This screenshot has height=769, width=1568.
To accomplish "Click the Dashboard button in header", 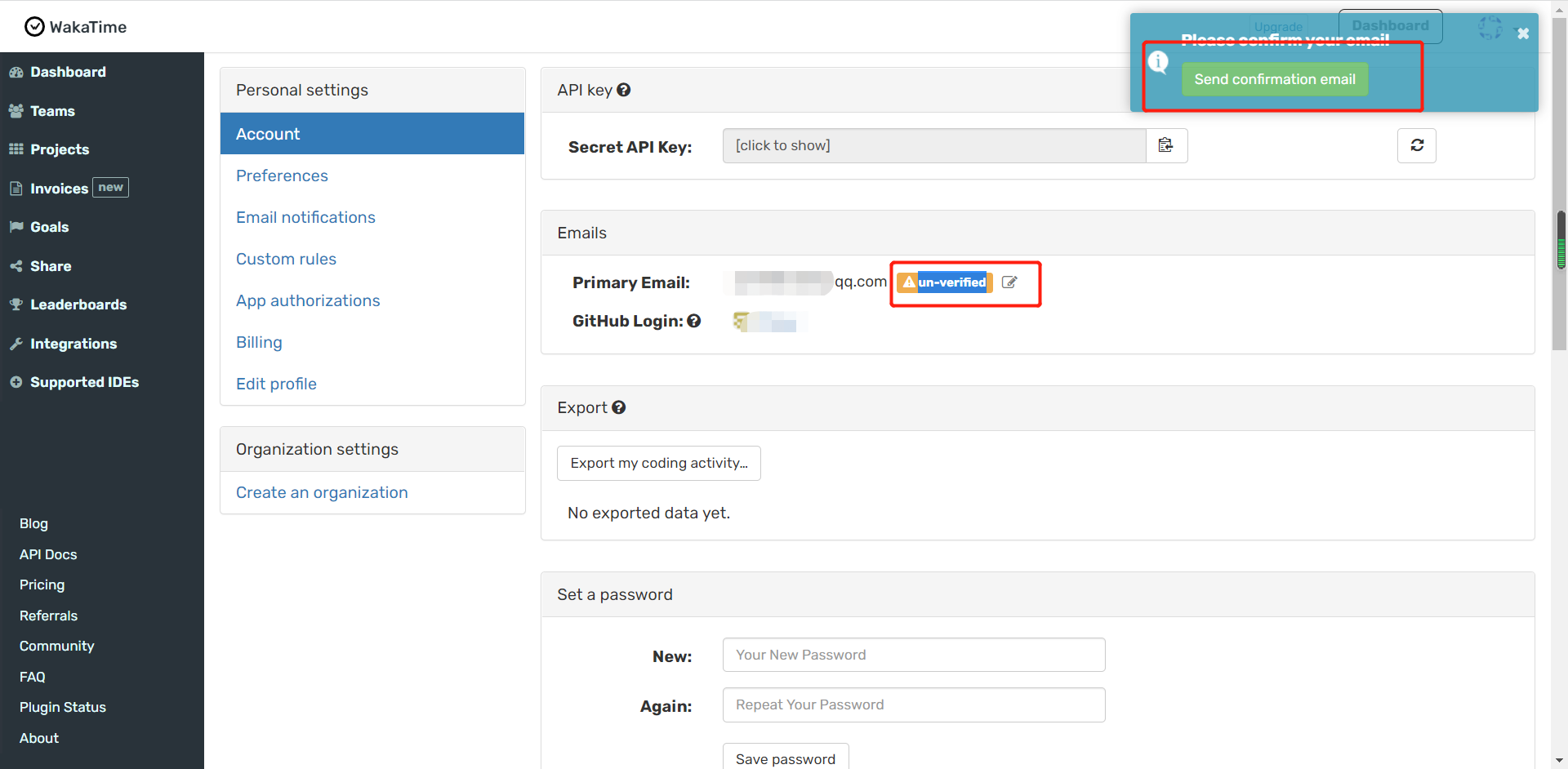I will pos(1390,26).
